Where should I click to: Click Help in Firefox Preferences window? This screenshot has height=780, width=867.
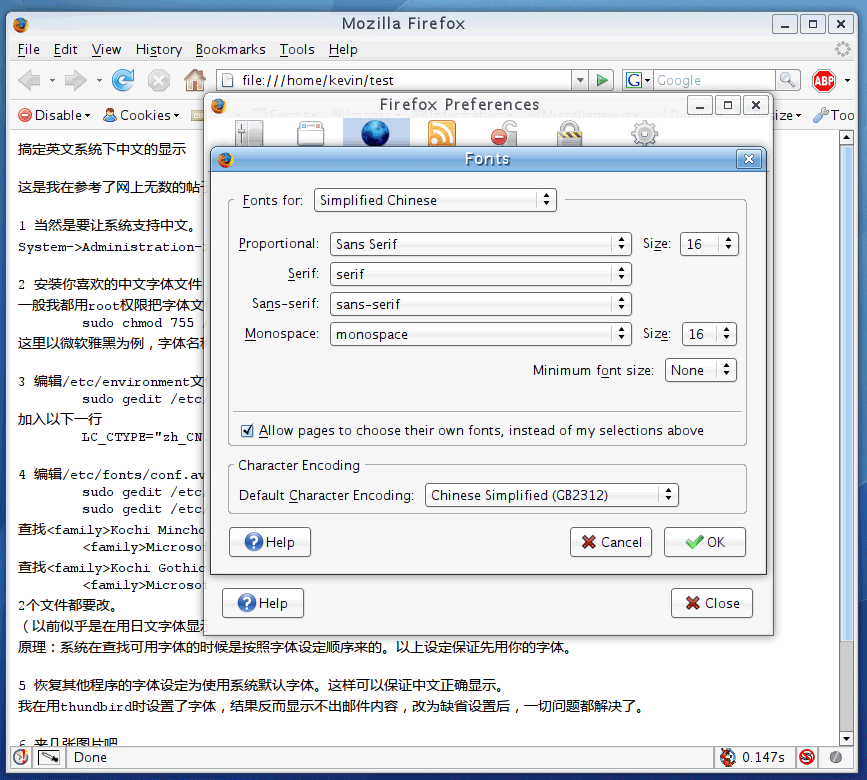point(263,603)
